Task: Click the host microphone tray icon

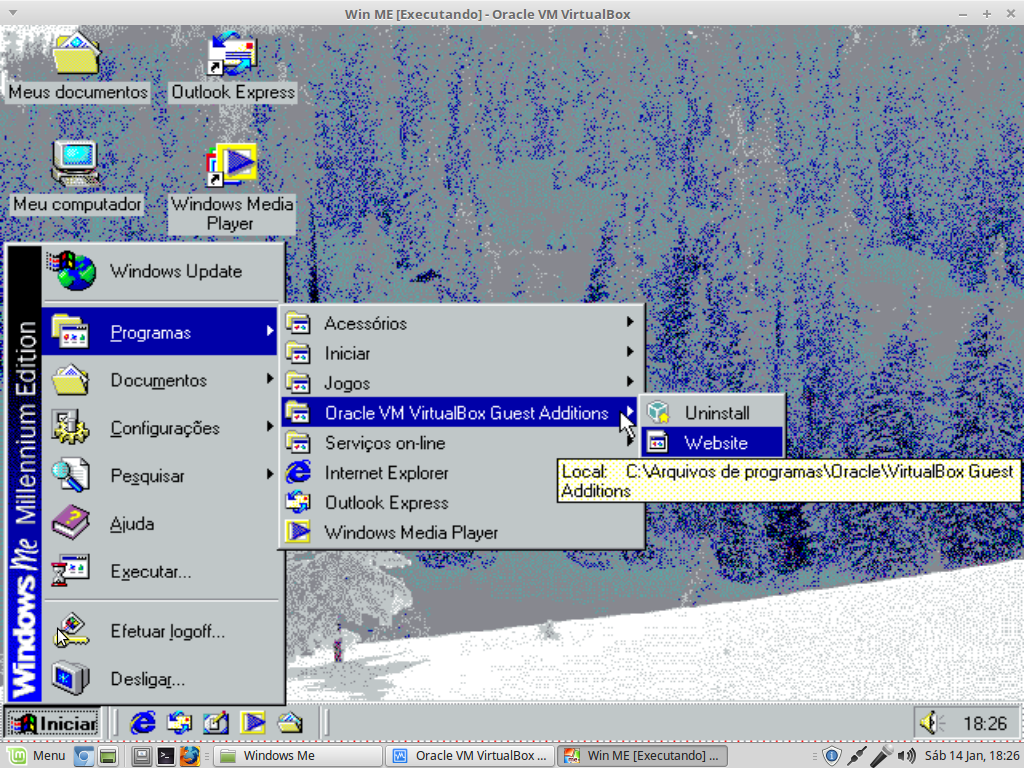Action: [x=881, y=756]
